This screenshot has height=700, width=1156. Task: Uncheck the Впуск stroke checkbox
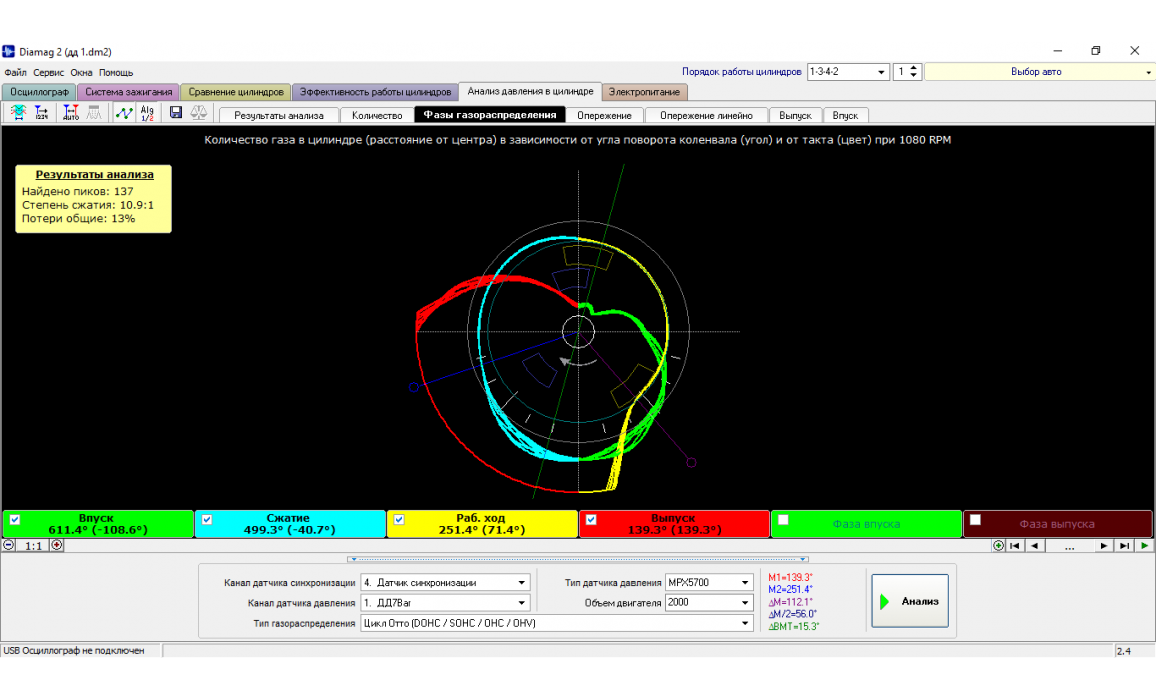(x=15, y=519)
